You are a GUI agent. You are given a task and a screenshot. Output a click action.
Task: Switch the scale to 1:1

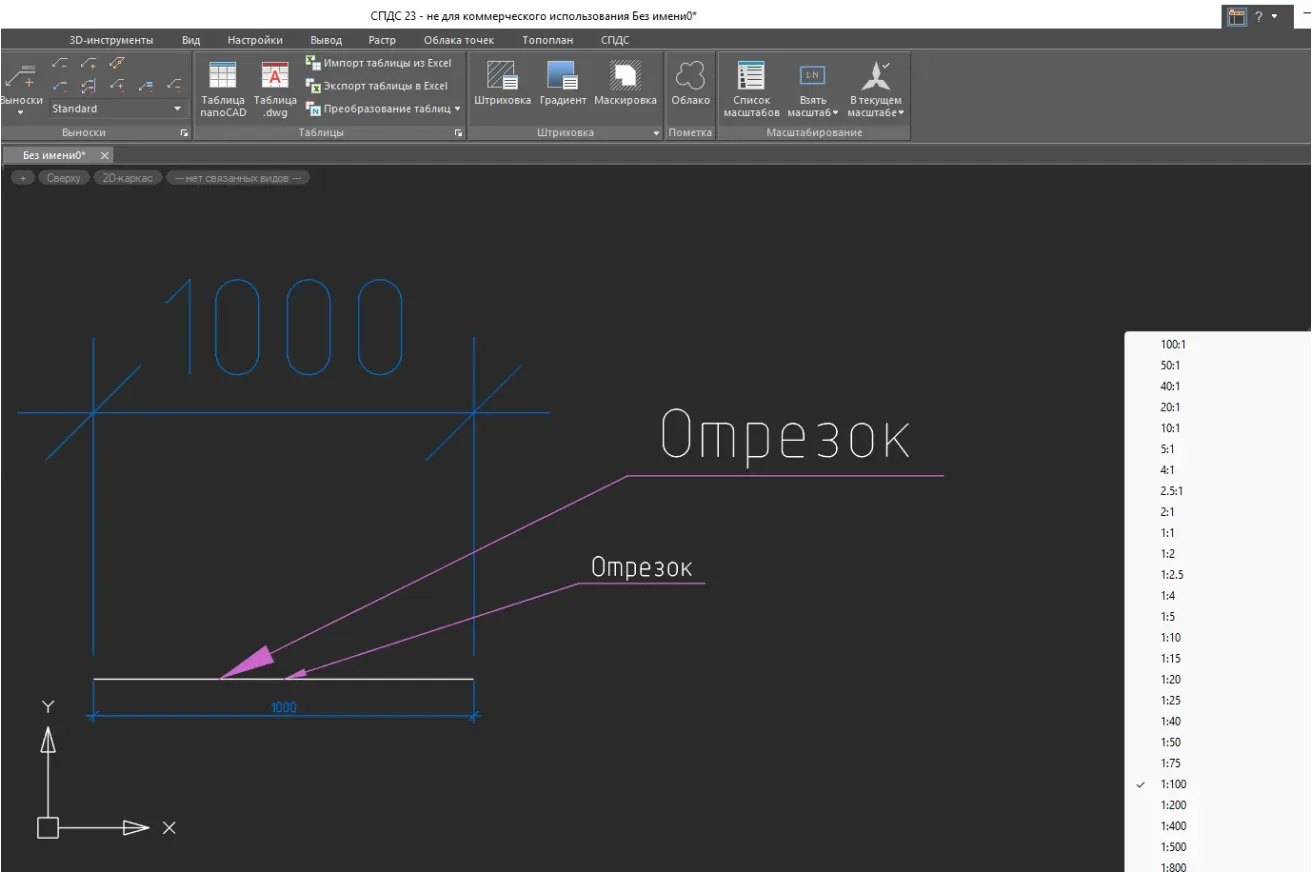coord(1167,533)
